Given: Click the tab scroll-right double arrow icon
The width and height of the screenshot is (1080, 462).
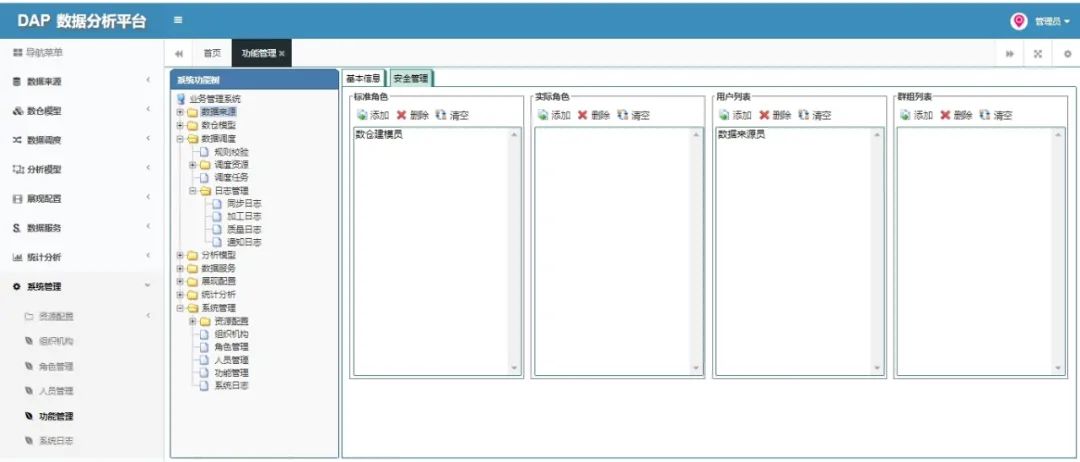Looking at the screenshot, I should pos(1010,53).
